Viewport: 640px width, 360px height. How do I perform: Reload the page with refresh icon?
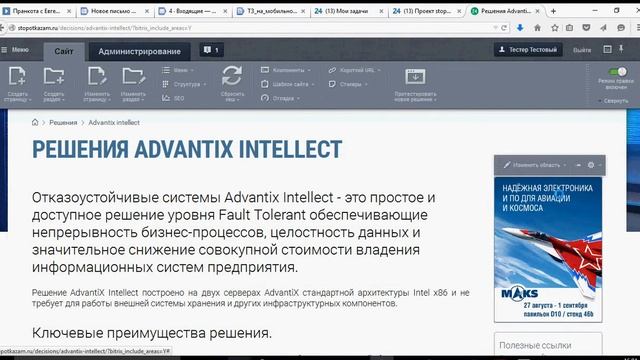point(504,28)
